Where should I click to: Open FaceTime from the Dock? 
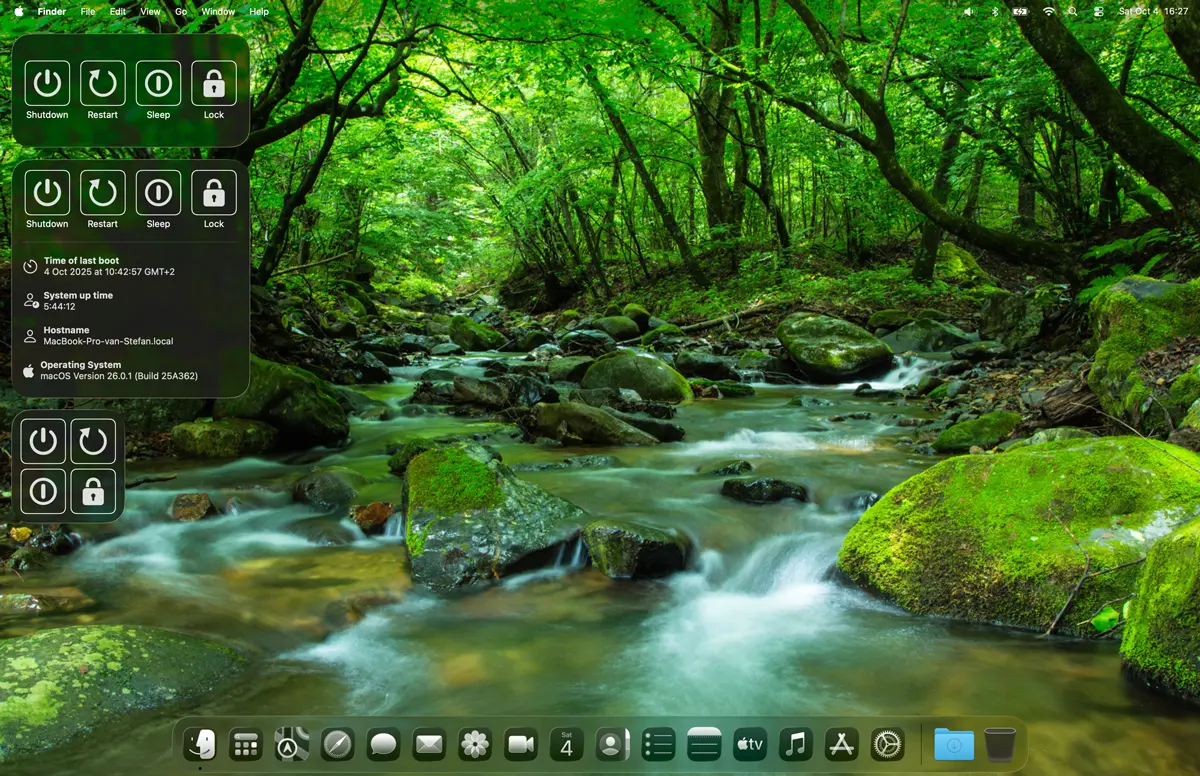click(x=521, y=744)
